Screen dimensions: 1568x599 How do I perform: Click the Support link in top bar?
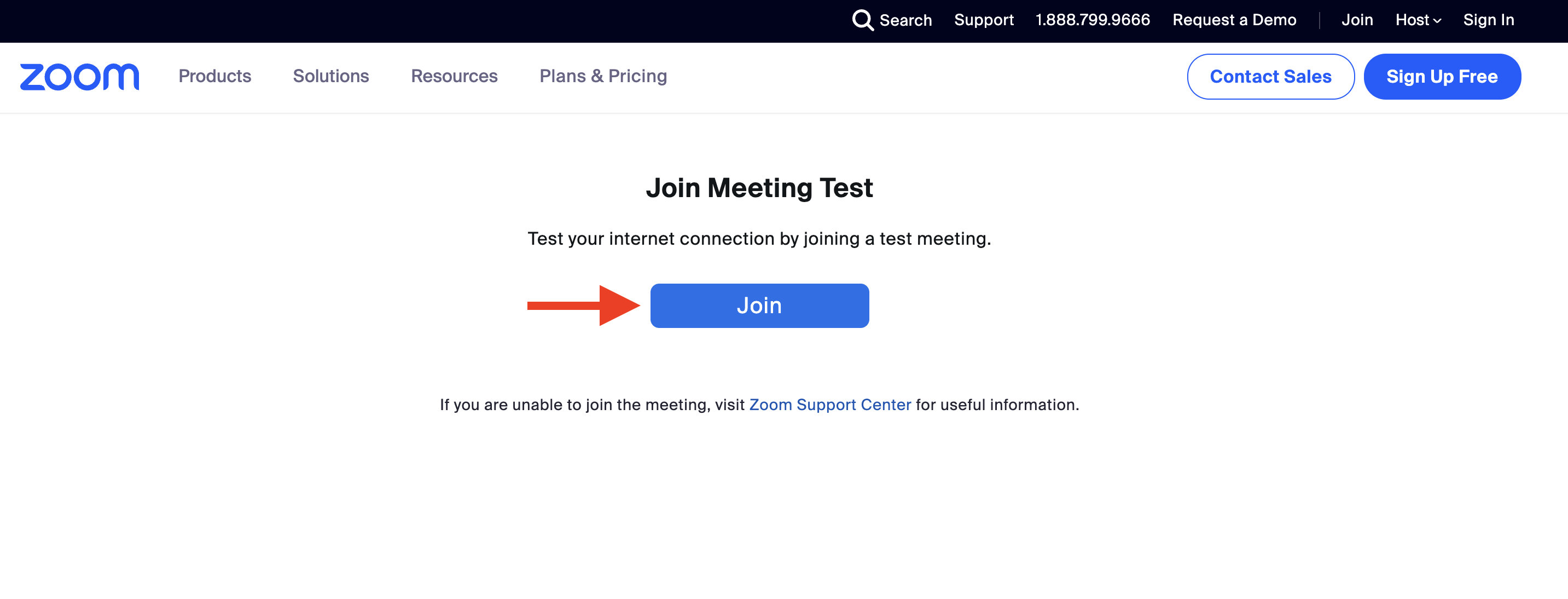[984, 20]
